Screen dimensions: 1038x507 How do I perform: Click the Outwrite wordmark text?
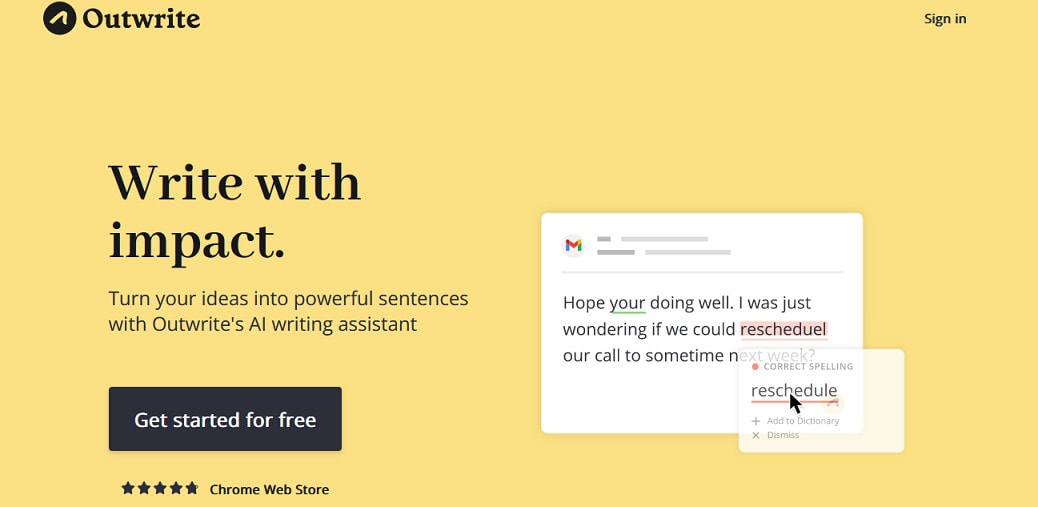[x=141, y=19]
